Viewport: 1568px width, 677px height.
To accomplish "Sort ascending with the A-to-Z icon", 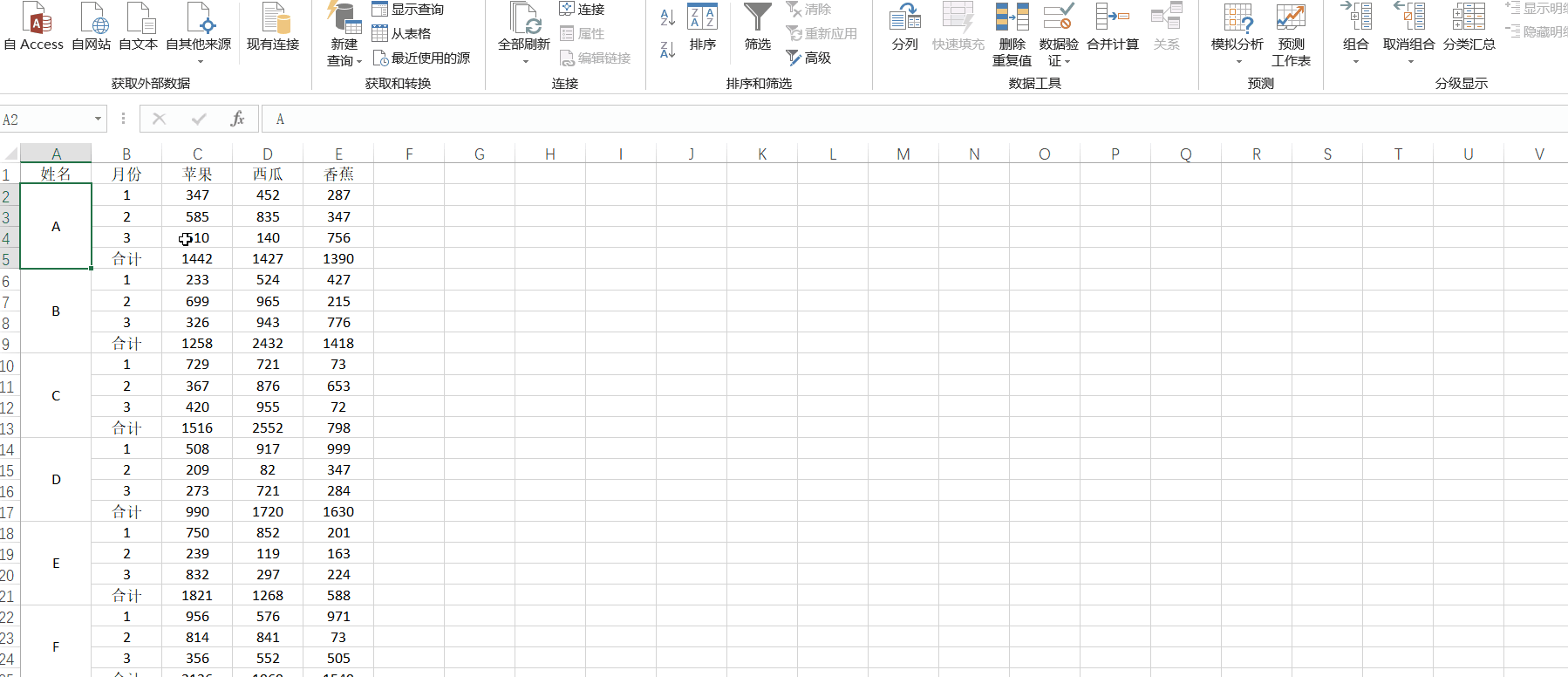I will tap(667, 17).
